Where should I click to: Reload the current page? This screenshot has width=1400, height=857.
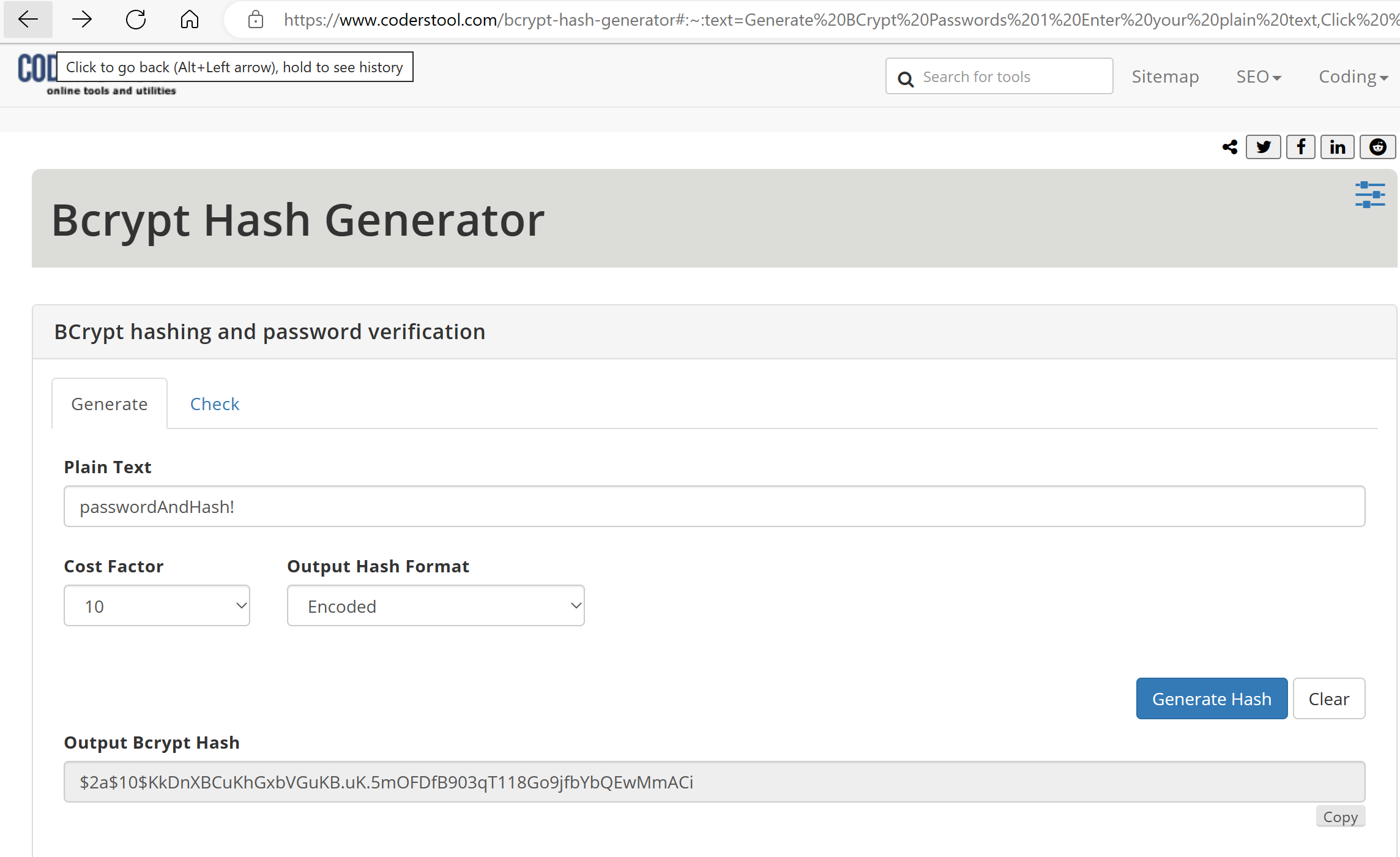pos(136,19)
